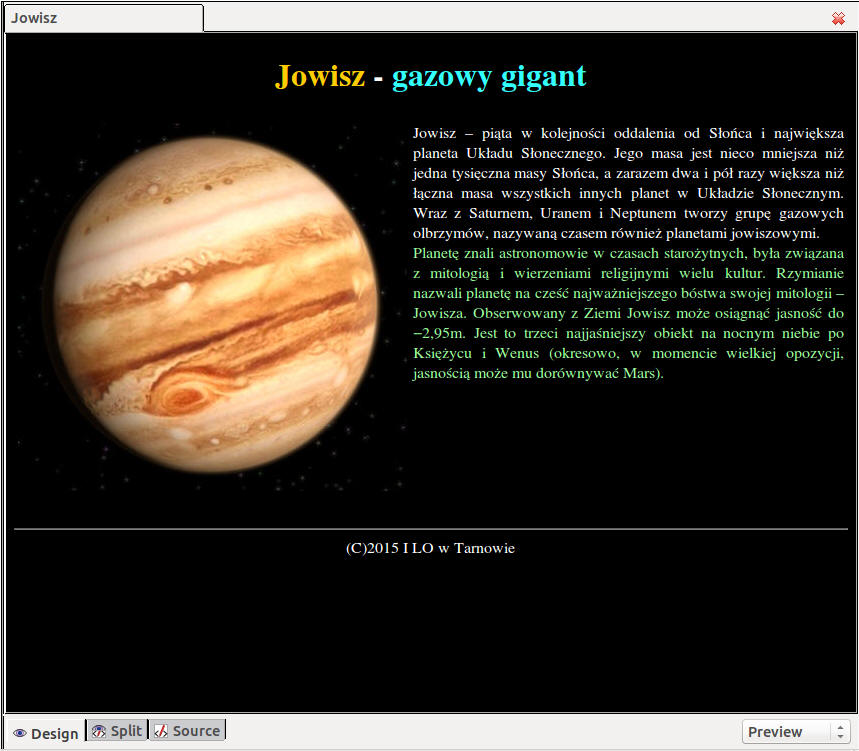The width and height of the screenshot is (859, 751).
Task: Click the Split tab's icon
Action: (99, 731)
